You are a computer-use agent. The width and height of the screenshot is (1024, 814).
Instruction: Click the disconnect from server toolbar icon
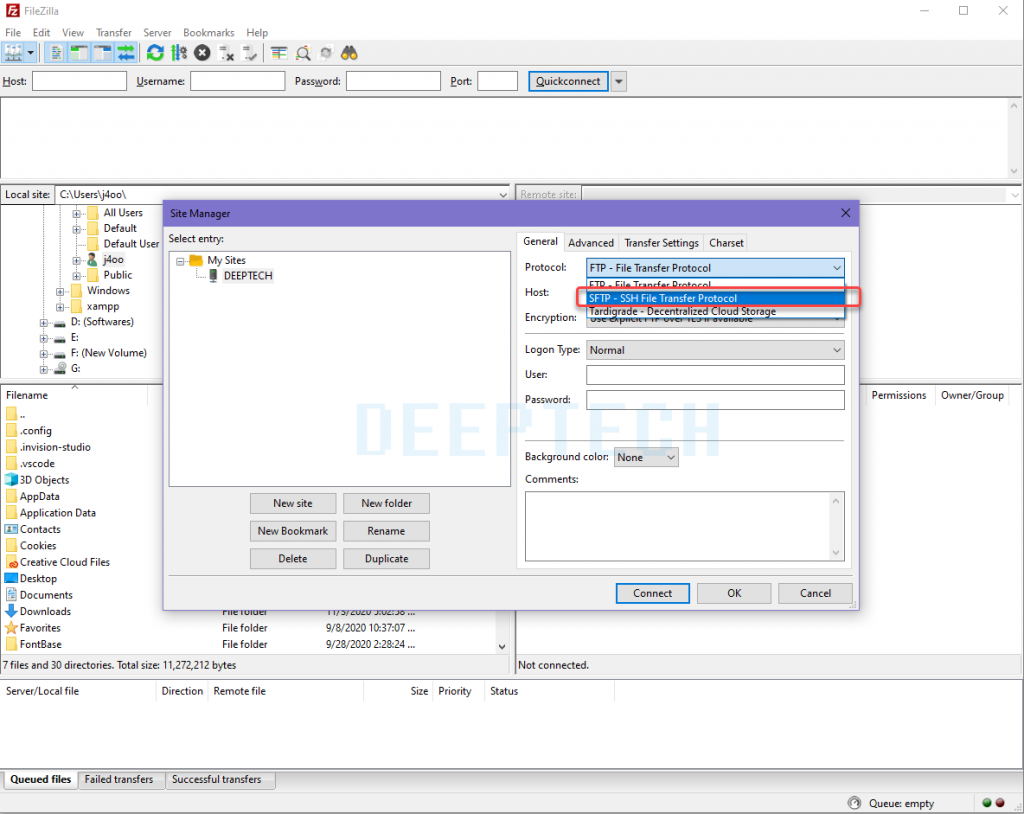pyautogui.click(x=226, y=53)
